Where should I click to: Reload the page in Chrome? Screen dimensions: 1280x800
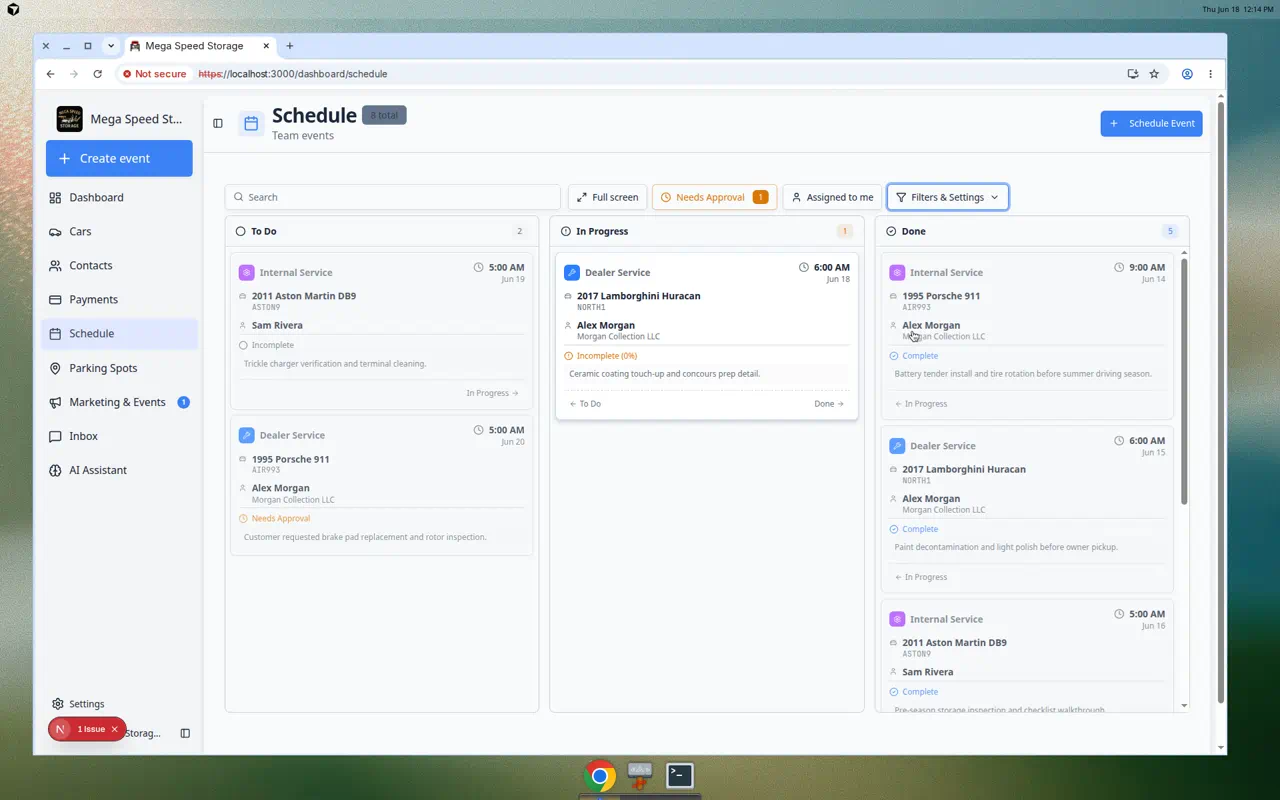[x=97, y=74]
